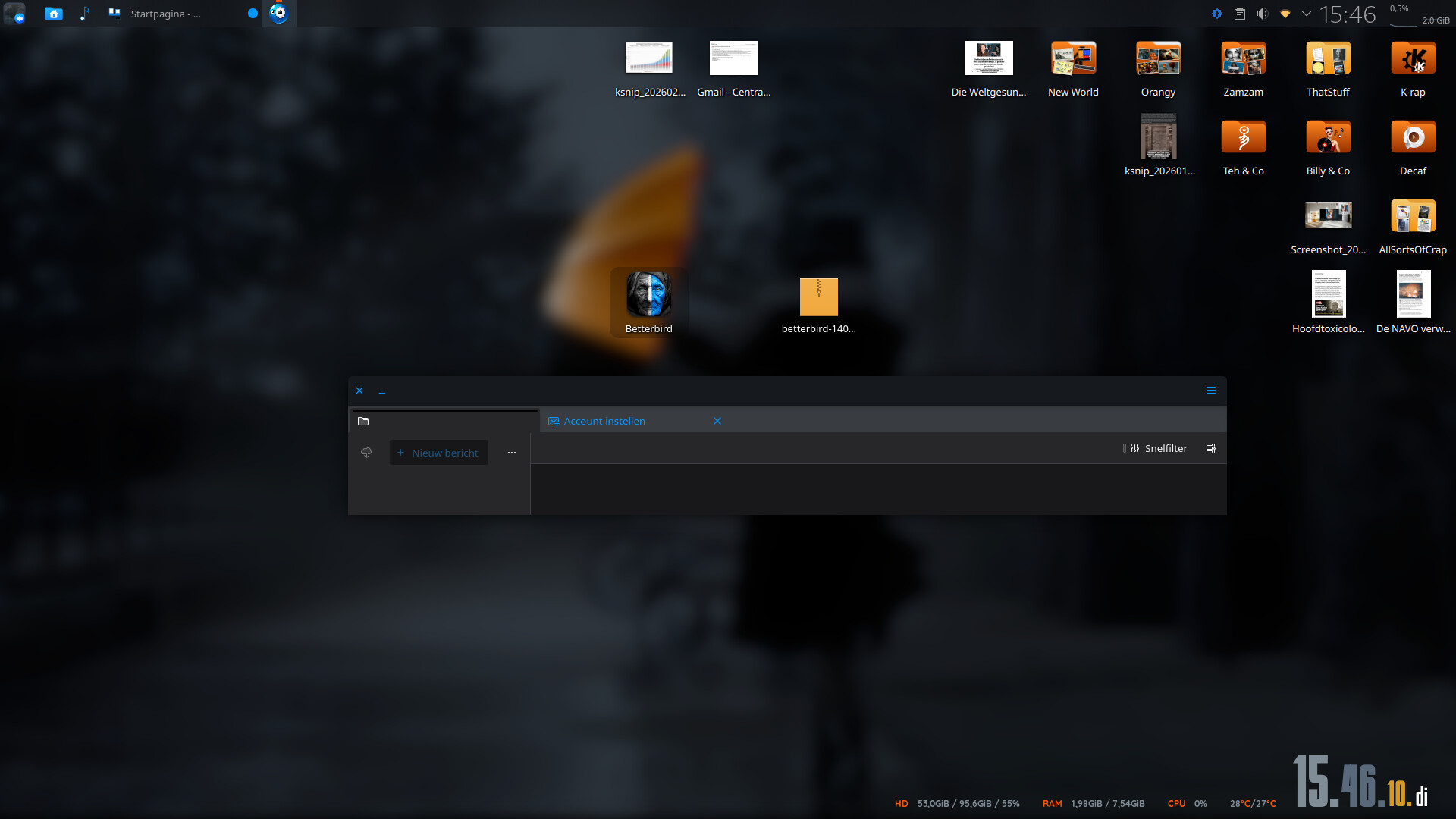Screen dimensions: 1456x819
Task: Click the Startpagina window task entry
Action: click(165, 14)
